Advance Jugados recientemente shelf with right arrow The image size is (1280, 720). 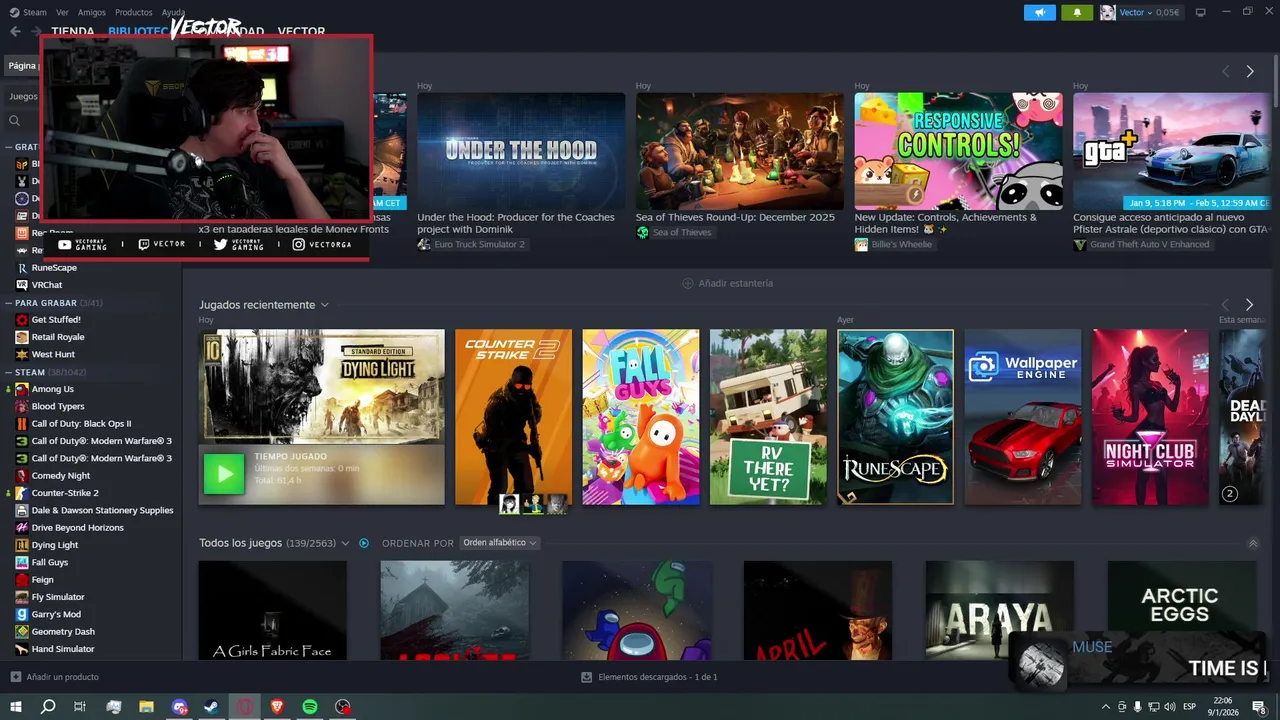coord(1249,304)
